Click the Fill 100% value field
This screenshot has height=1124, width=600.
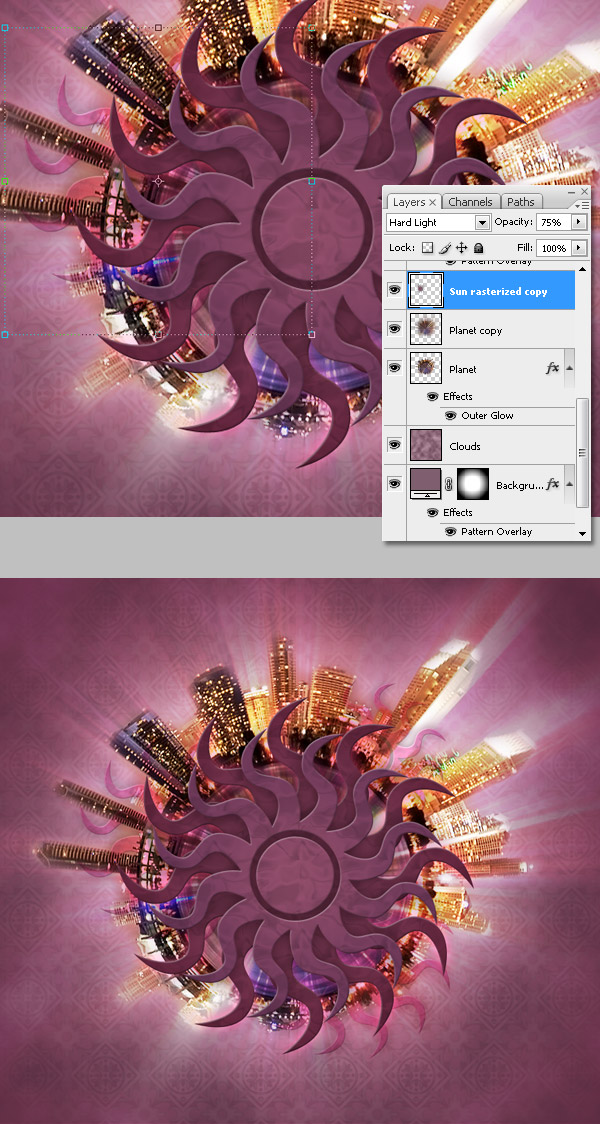coord(553,248)
